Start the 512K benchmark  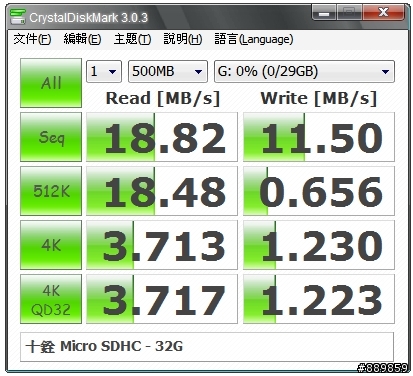coord(51,191)
